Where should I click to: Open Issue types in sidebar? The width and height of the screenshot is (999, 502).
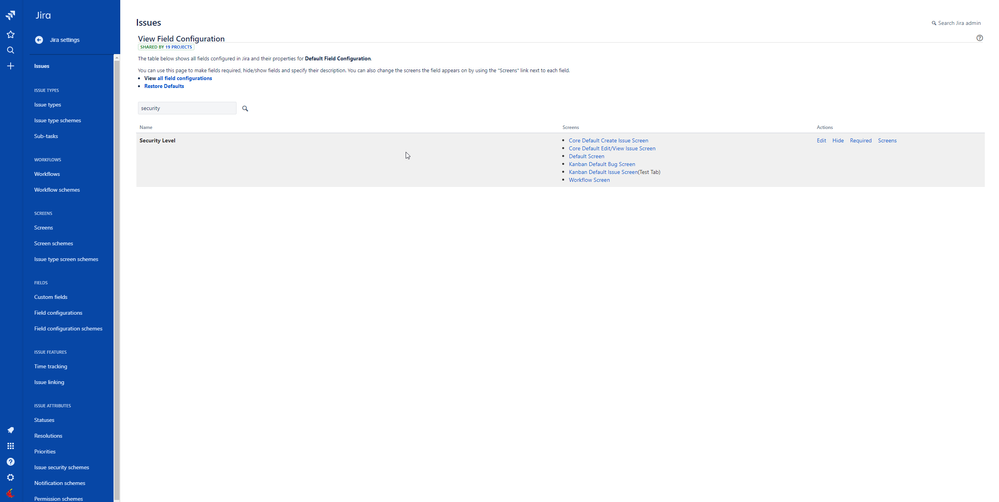pos(48,104)
